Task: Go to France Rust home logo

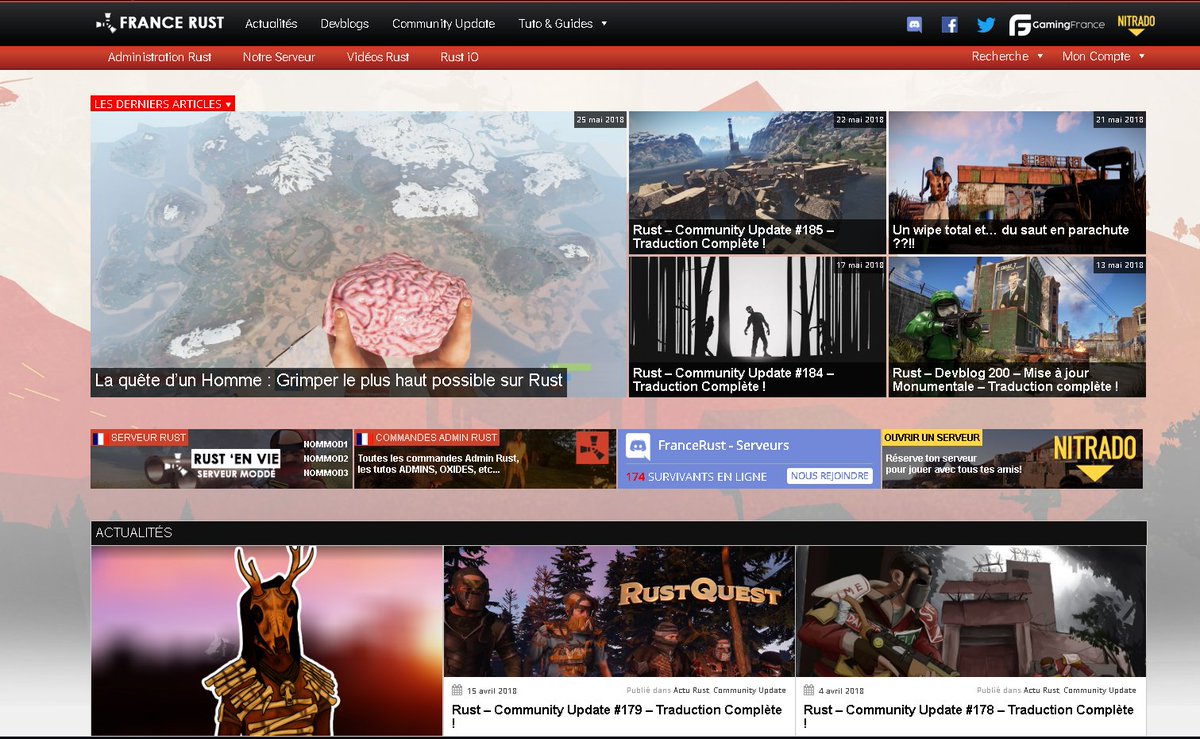Action: tap(160, 22)
